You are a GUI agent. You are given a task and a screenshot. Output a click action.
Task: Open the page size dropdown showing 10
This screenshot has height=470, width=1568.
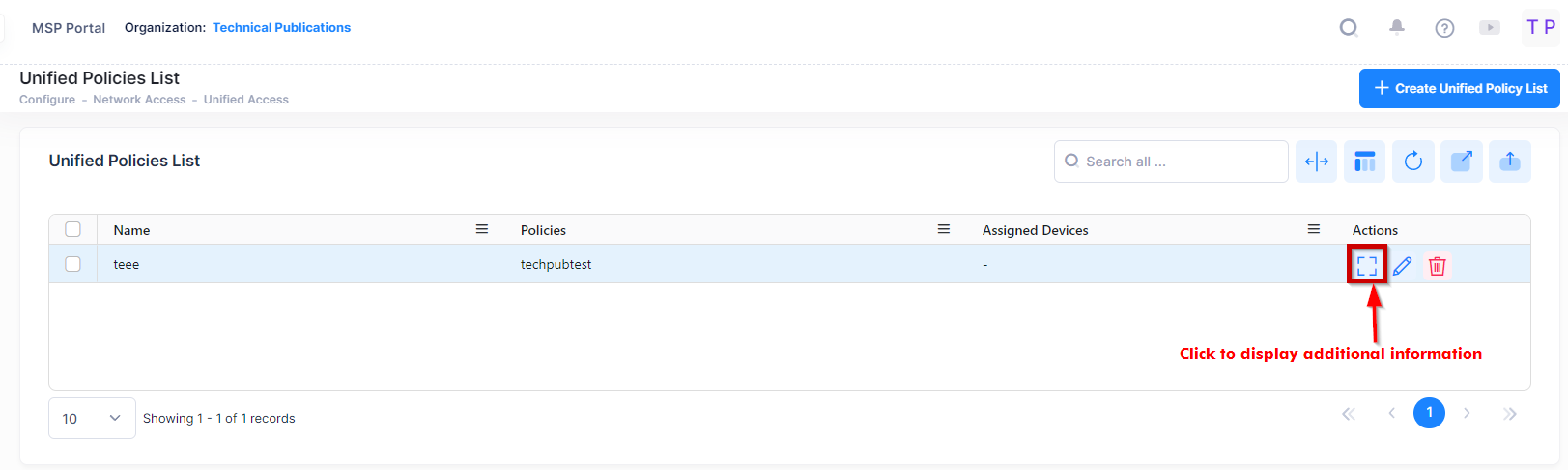92,419
